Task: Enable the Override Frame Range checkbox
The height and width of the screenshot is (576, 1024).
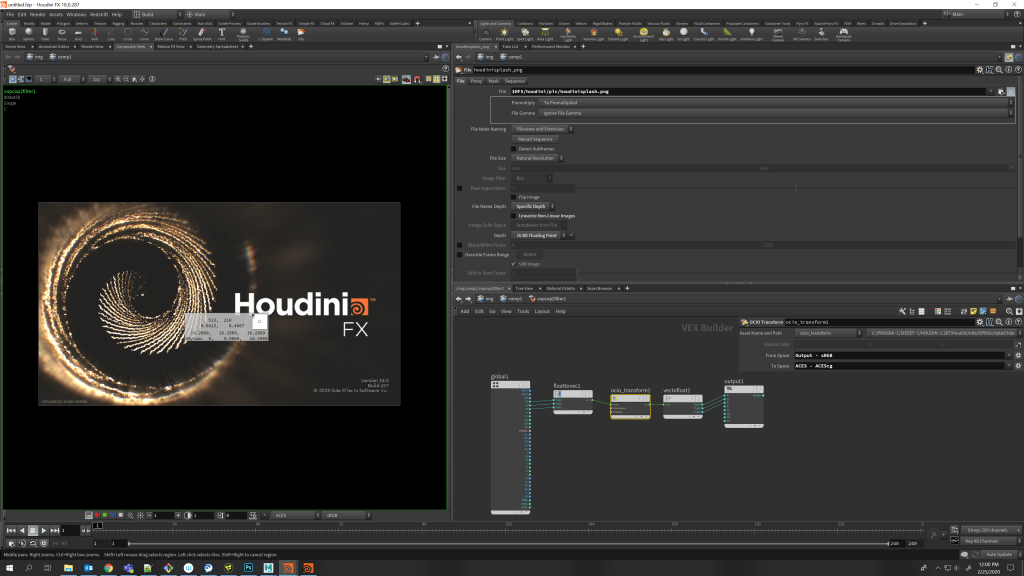Action: pyautogui.click(x=460, y=255)
